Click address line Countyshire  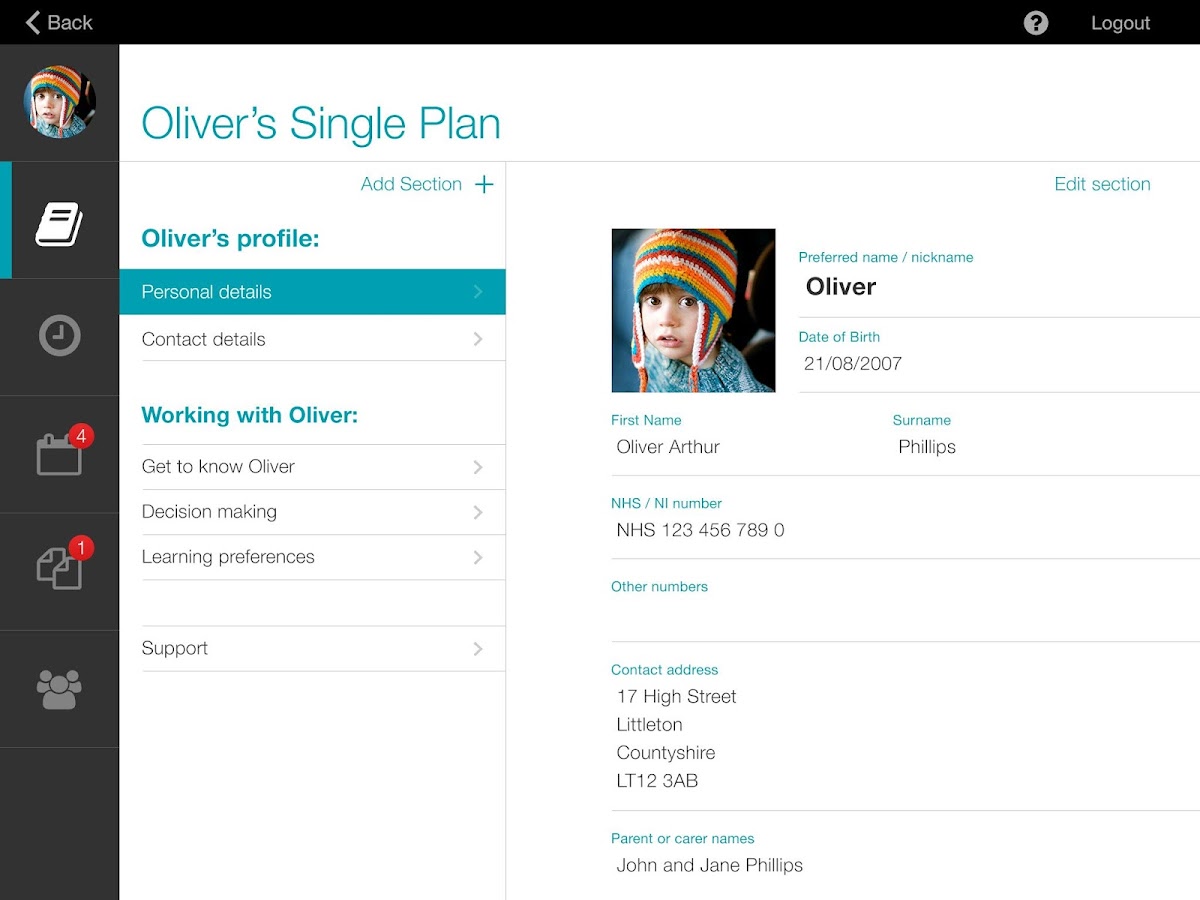pyautogui.click(x=666, y=753)
